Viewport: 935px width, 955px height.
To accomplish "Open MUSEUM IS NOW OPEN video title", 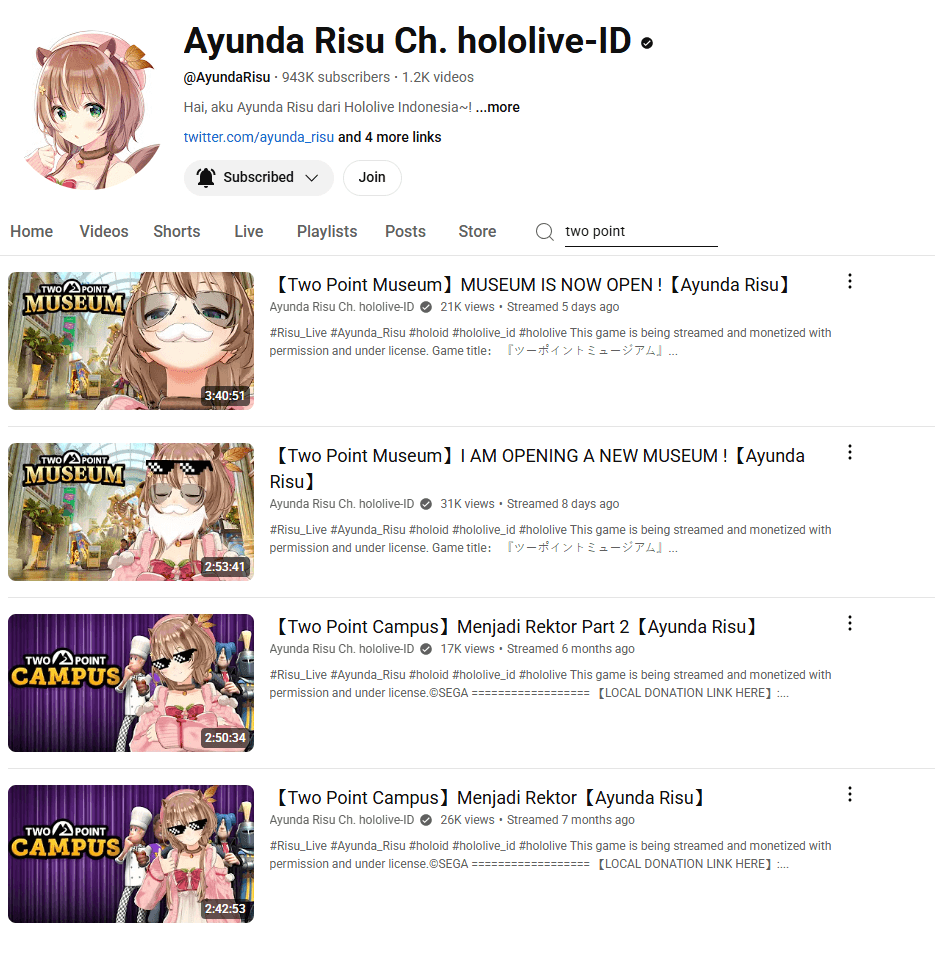I will 531,285.
